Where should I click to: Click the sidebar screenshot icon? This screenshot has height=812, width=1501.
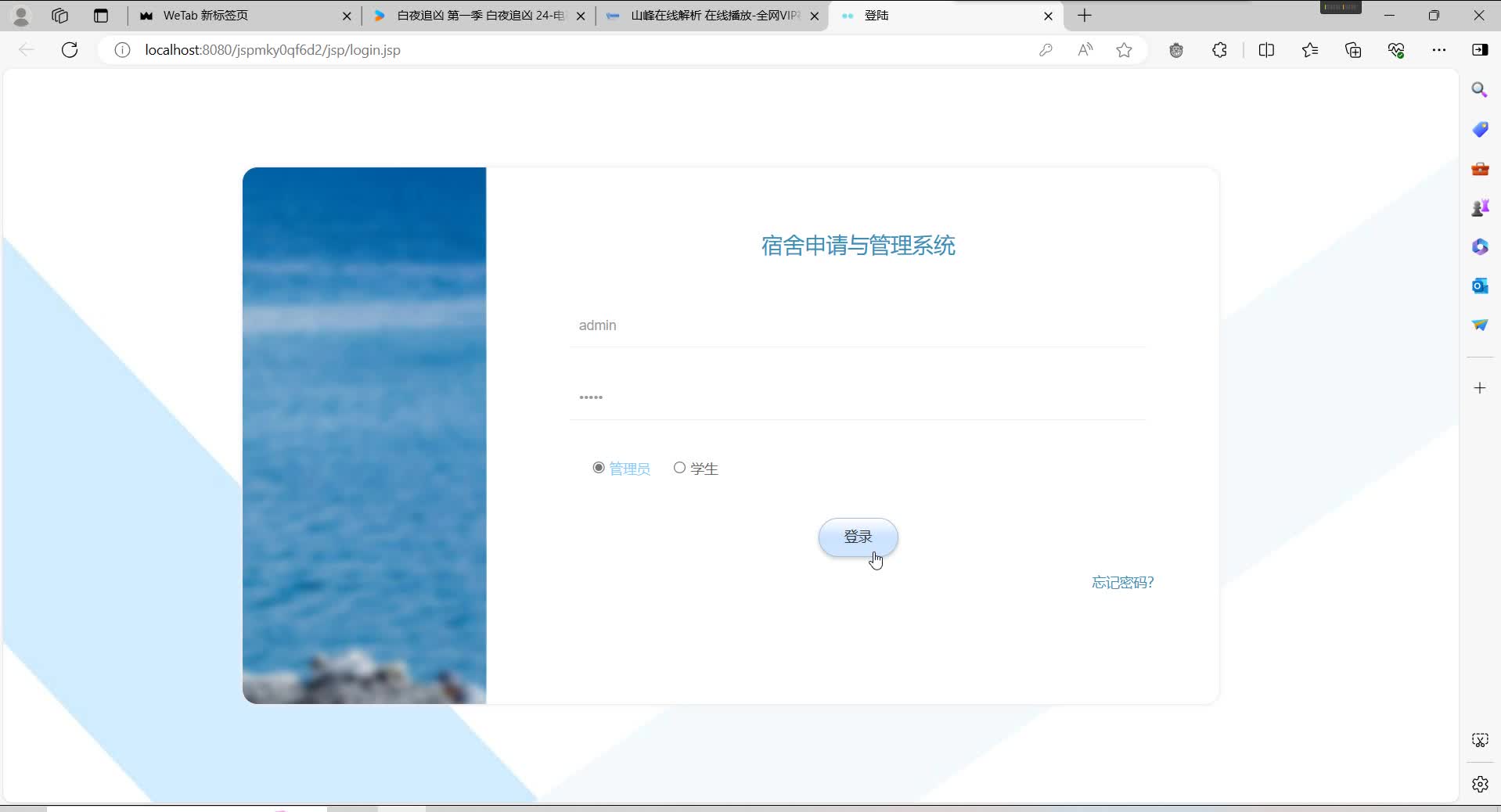1480,740
